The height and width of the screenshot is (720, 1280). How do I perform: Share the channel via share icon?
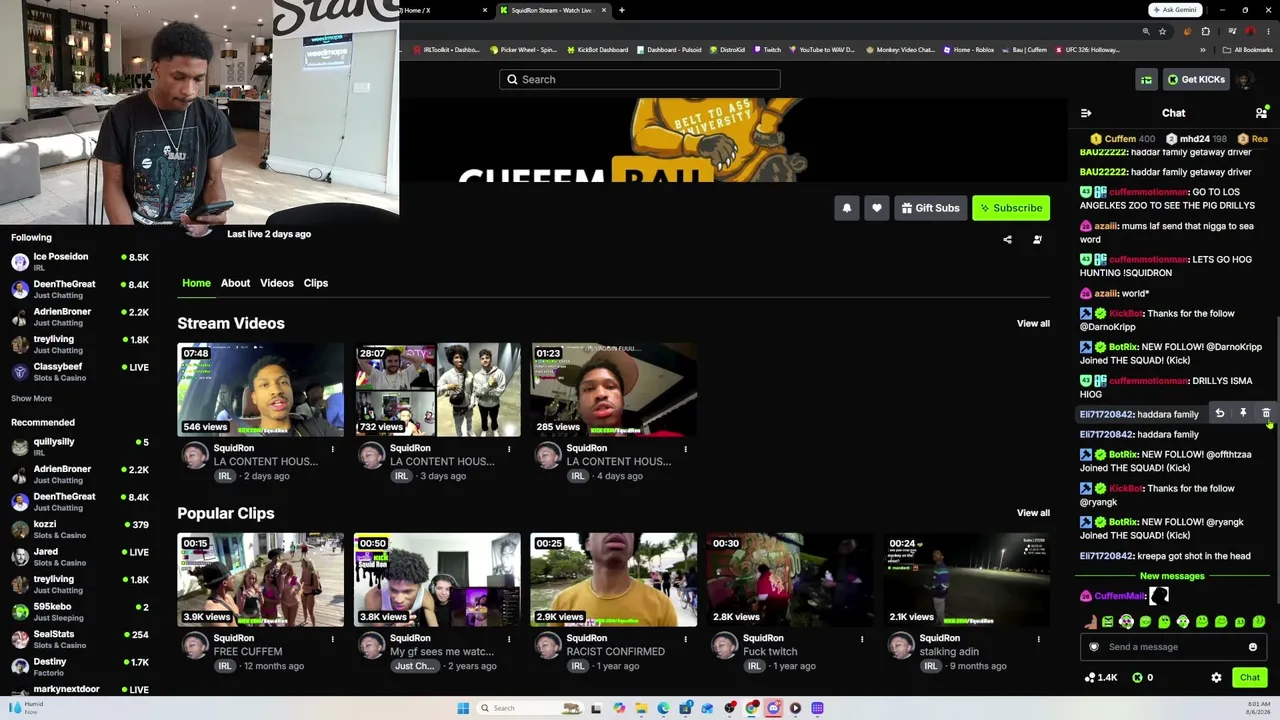click(1007, 240)
